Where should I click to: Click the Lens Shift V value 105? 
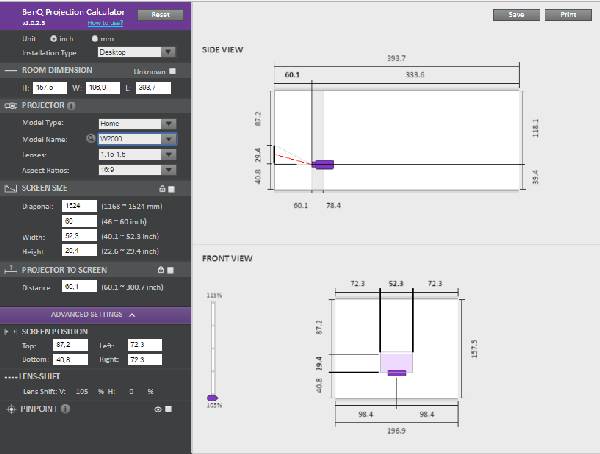82,392
